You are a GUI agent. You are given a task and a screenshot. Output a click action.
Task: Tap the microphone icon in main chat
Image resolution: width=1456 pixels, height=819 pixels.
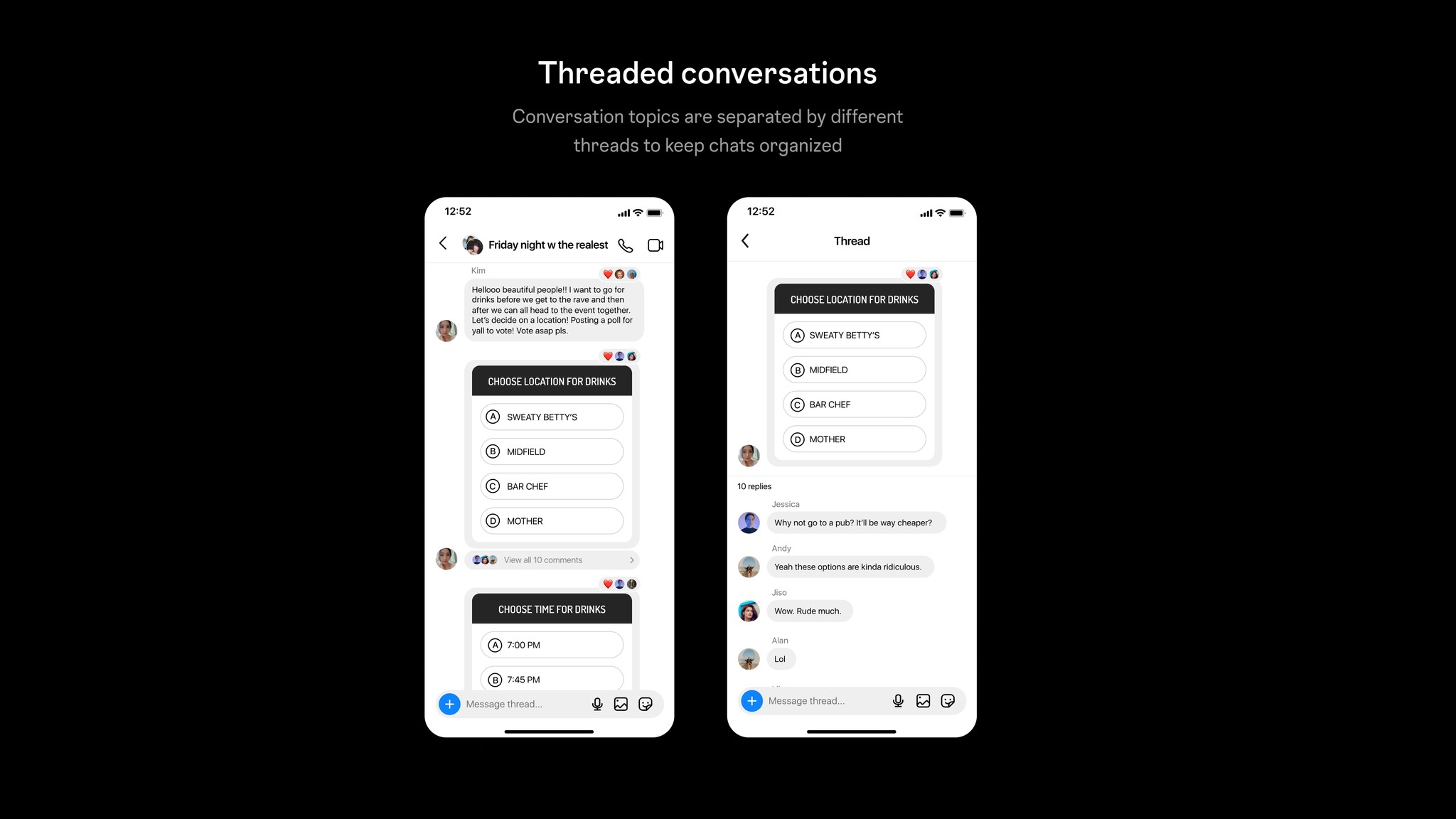[x=596, y=704]
